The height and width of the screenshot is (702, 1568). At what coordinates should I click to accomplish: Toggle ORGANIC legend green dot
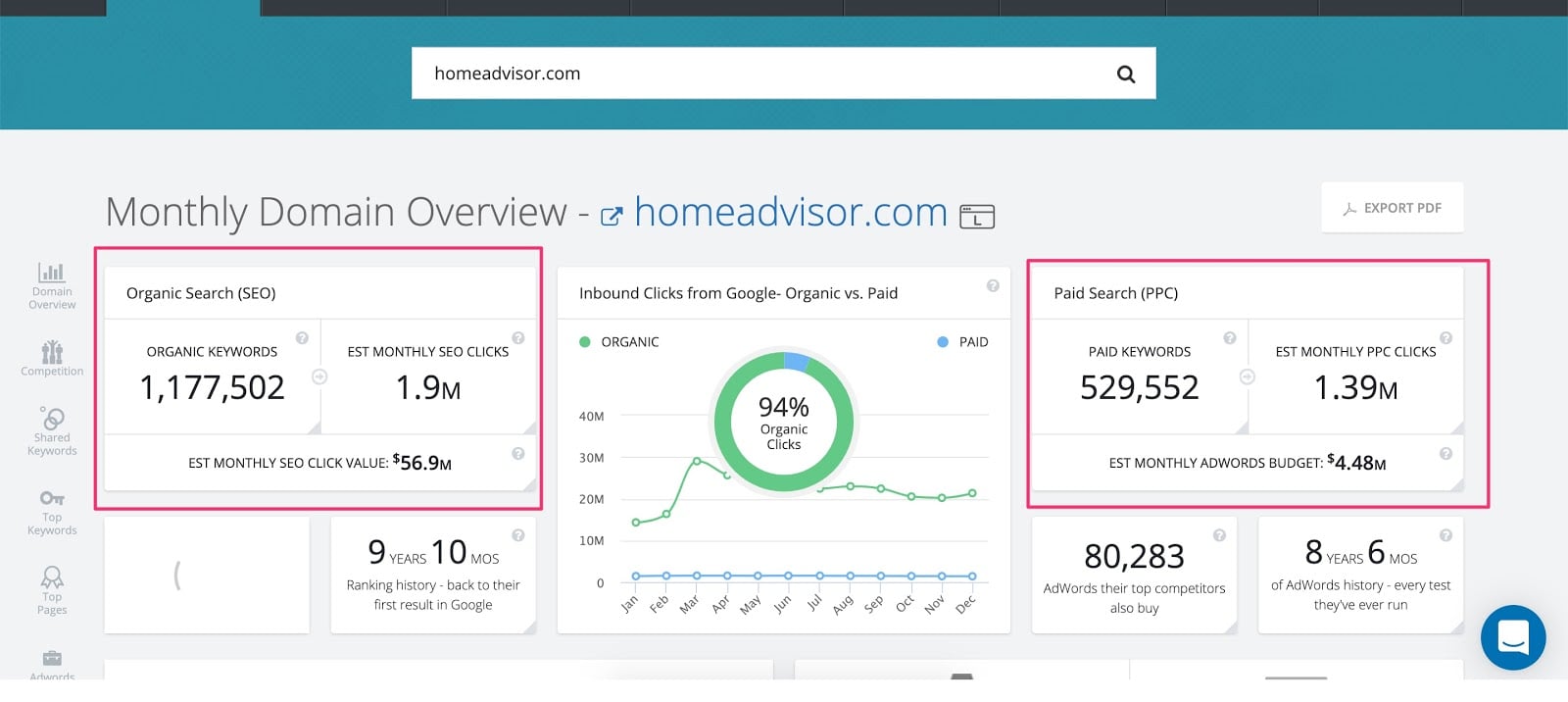point(585,342)
